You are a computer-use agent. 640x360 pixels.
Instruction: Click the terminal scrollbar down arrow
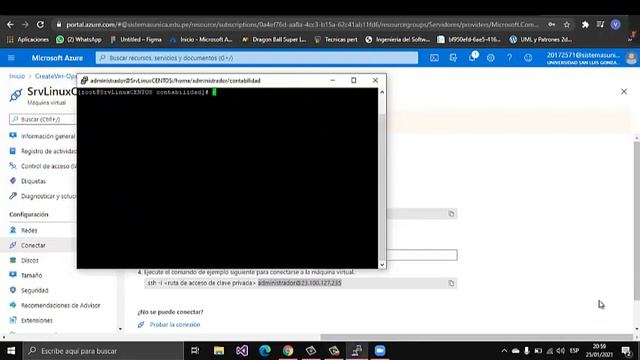pyautogui.click(x=382, y=264)
